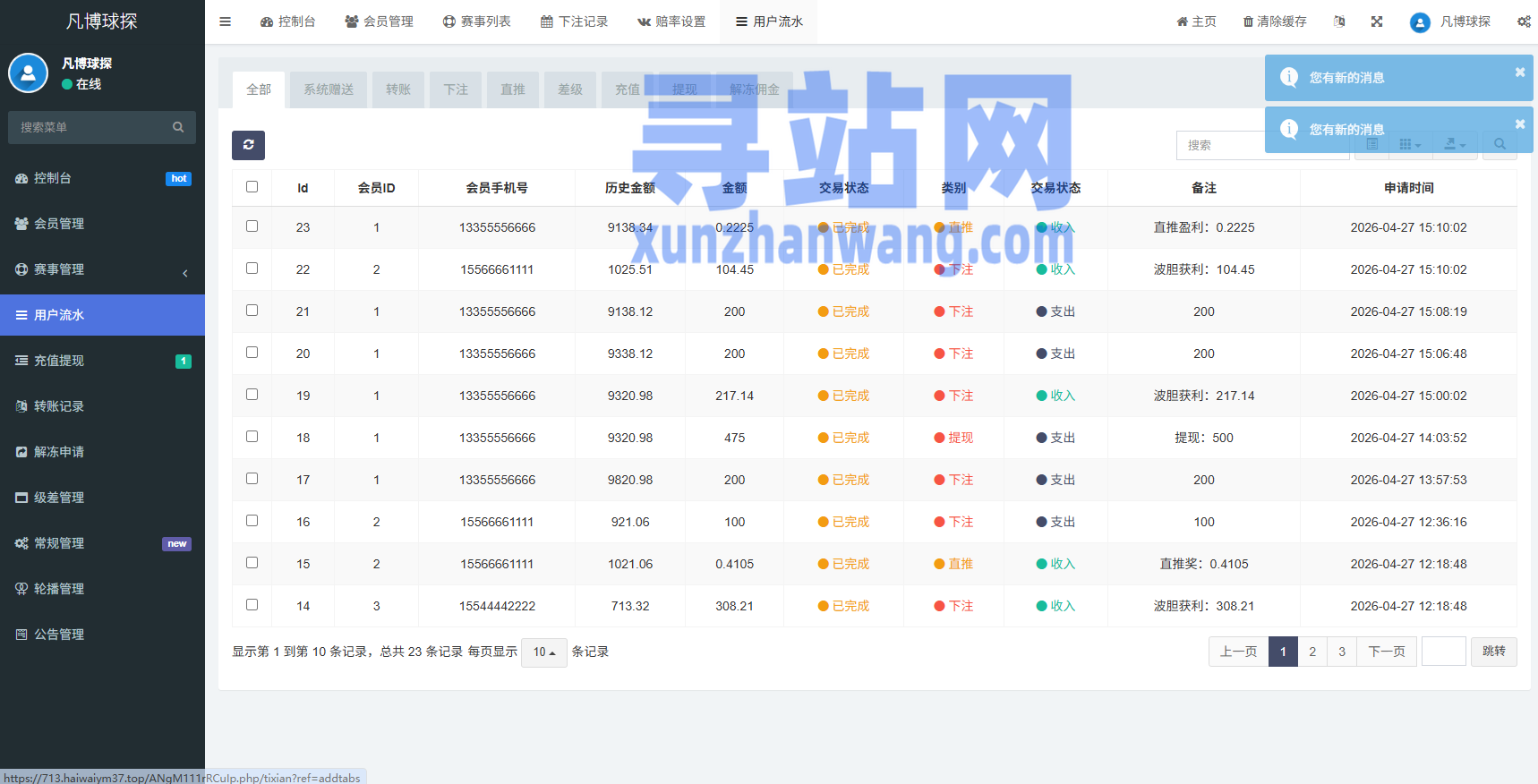Click the search magnifier in sidebar menu
This screenshot has width=1538, height=784.
coord(178,127)
